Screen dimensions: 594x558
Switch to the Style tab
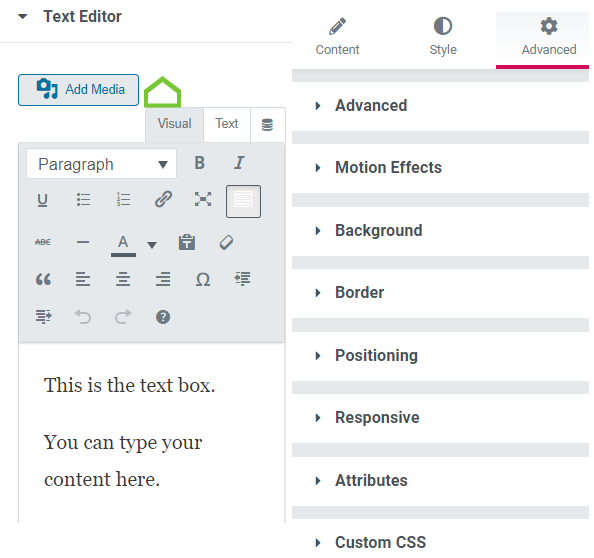coord(443,37)
